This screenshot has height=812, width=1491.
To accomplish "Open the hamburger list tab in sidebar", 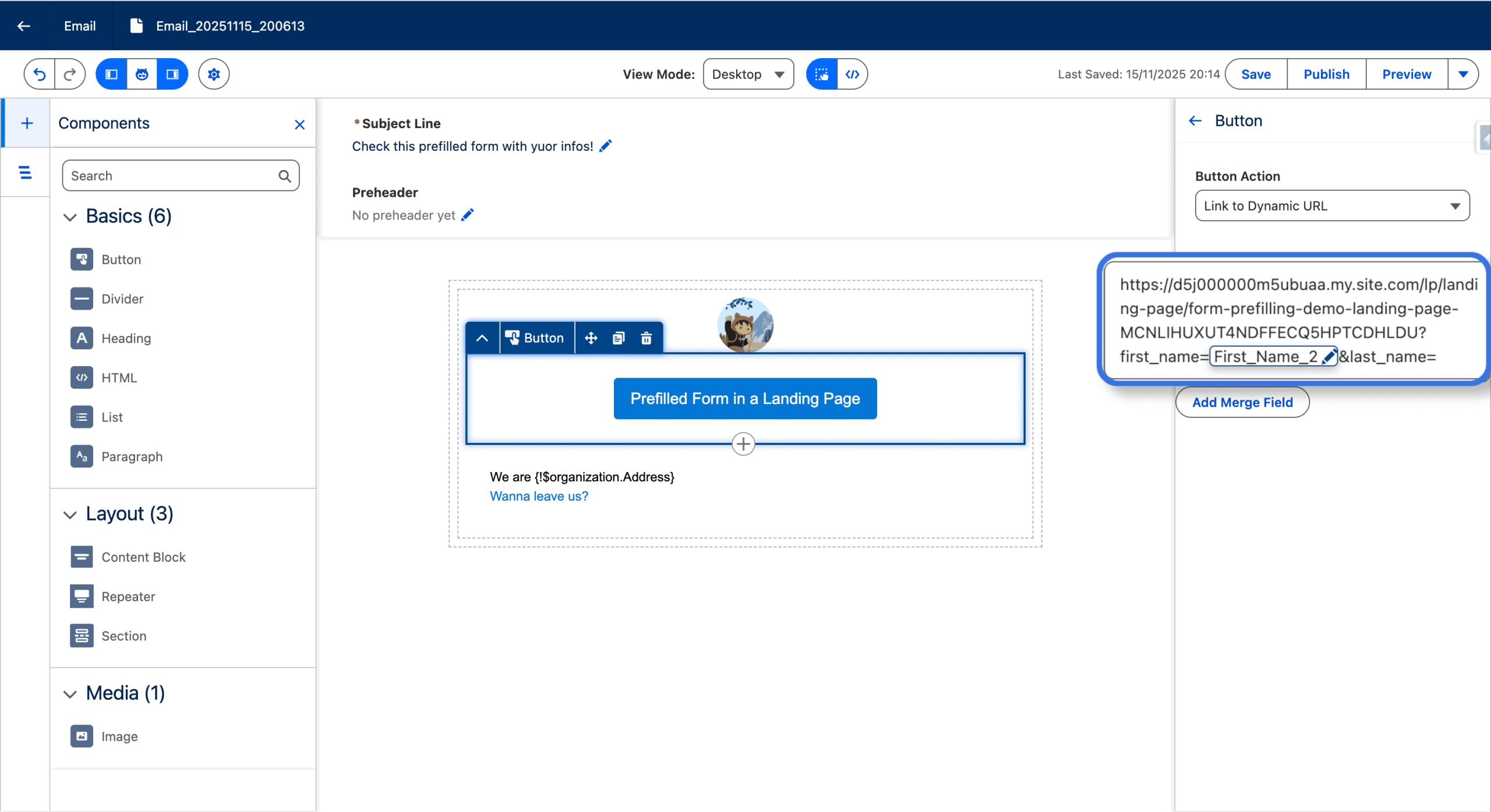I will tap(25, 173).
